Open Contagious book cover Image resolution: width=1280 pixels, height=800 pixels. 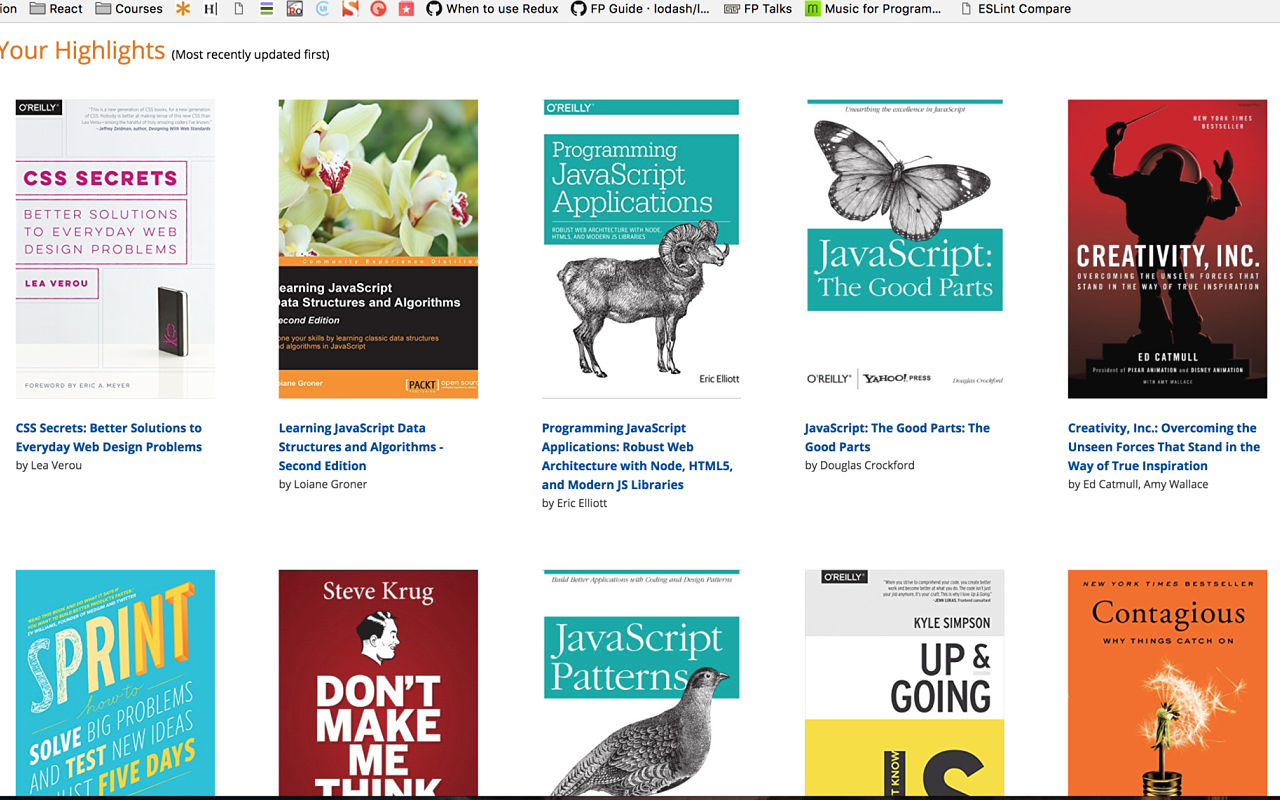tap(1167, 683)
